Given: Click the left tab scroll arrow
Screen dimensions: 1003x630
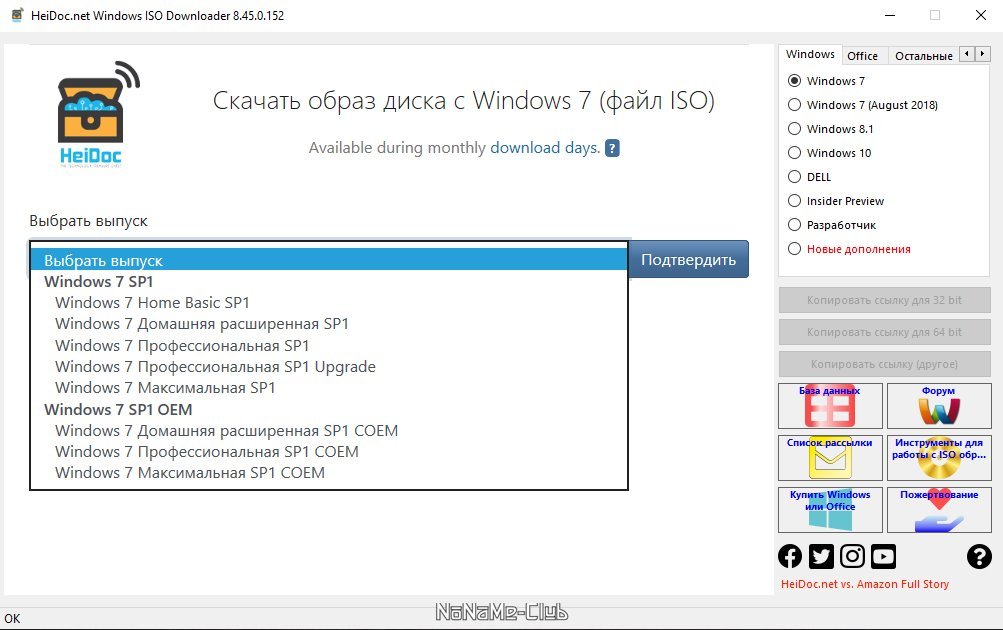Looking at the screenshot, I should tap(967, 54).
